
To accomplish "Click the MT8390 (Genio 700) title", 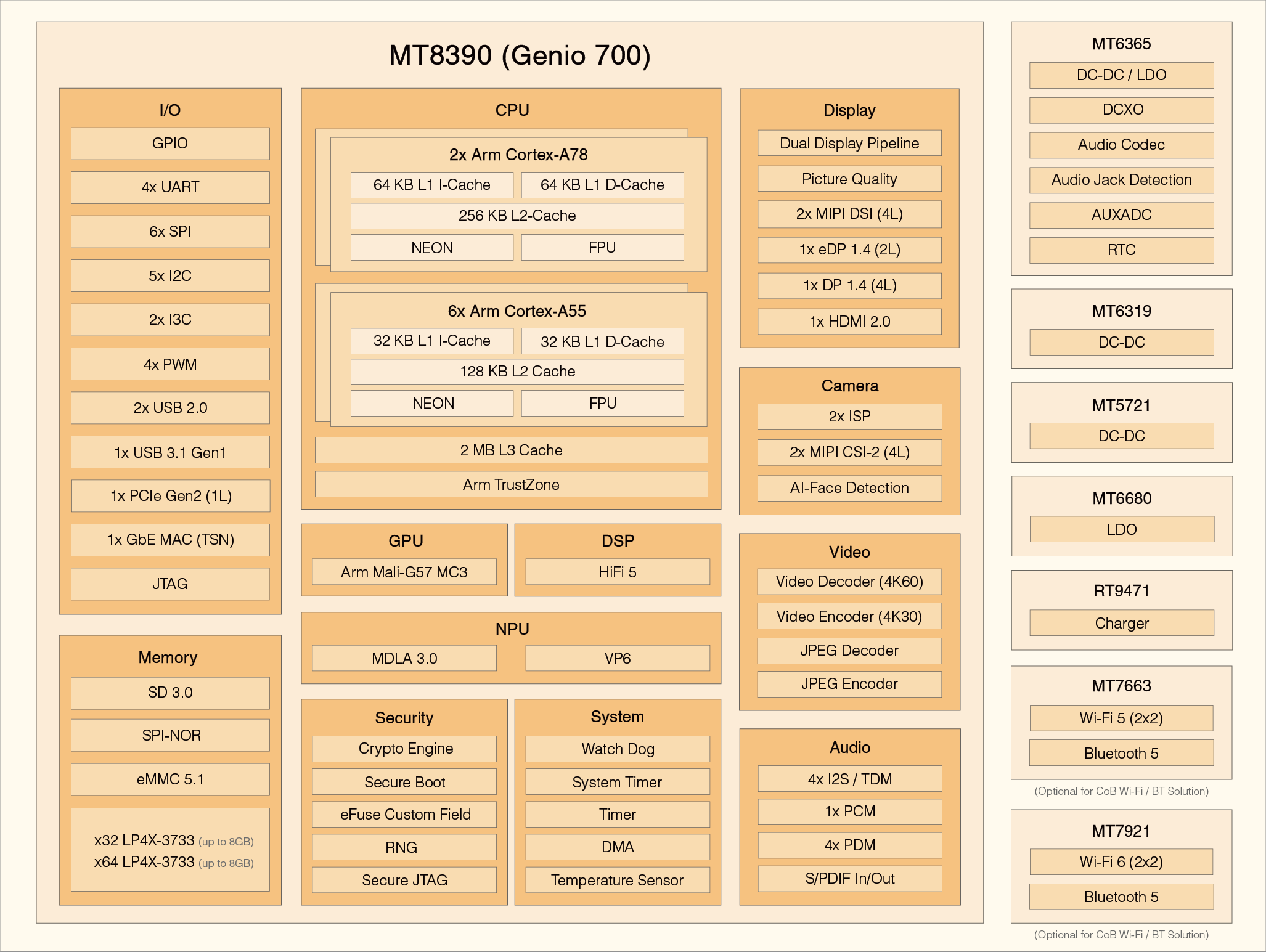I will coord(520,55).
